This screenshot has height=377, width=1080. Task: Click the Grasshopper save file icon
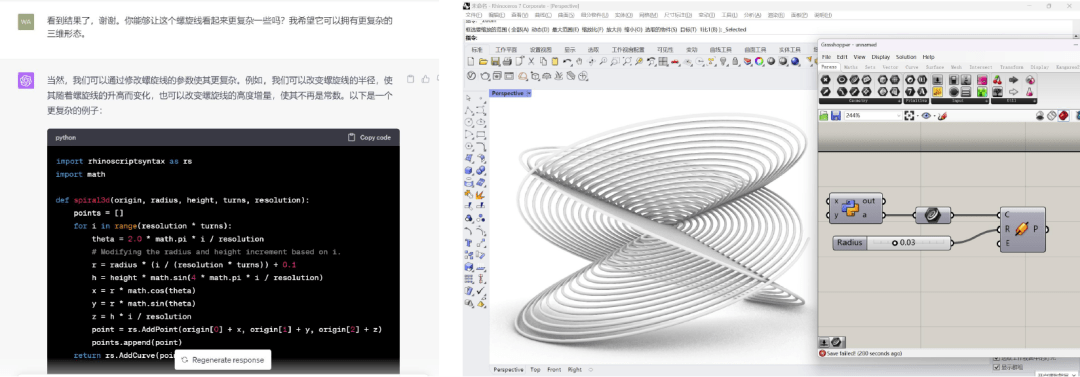coord(835,116)
